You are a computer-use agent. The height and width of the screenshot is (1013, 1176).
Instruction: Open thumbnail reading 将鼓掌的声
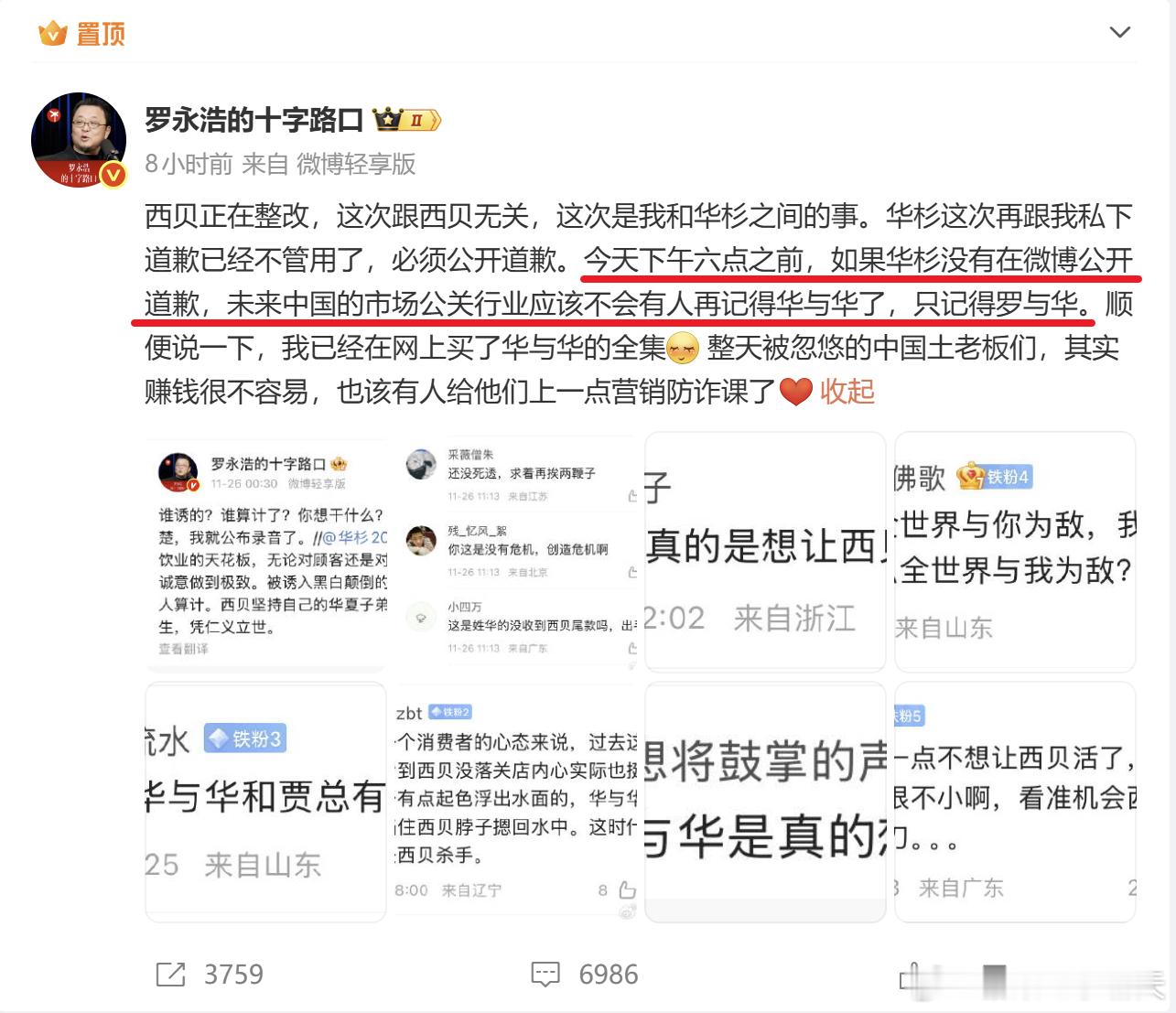765,802
